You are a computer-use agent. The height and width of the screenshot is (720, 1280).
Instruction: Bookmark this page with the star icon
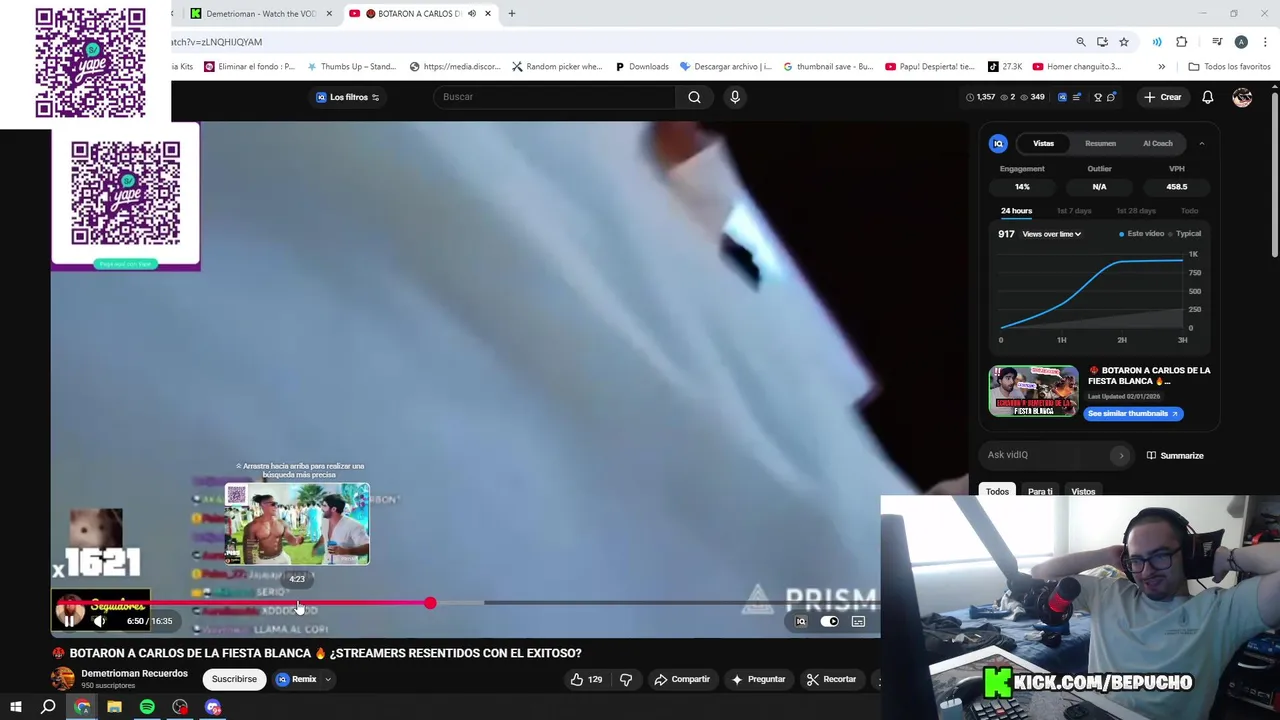(x=1124, y=42)
